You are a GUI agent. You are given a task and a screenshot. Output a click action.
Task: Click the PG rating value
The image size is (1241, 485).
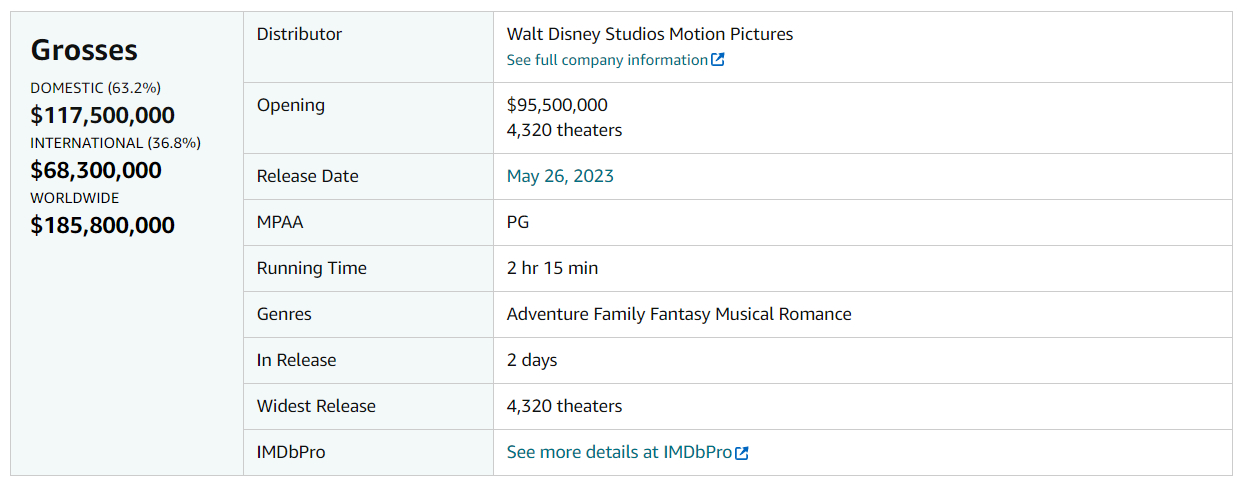point(518,222)
